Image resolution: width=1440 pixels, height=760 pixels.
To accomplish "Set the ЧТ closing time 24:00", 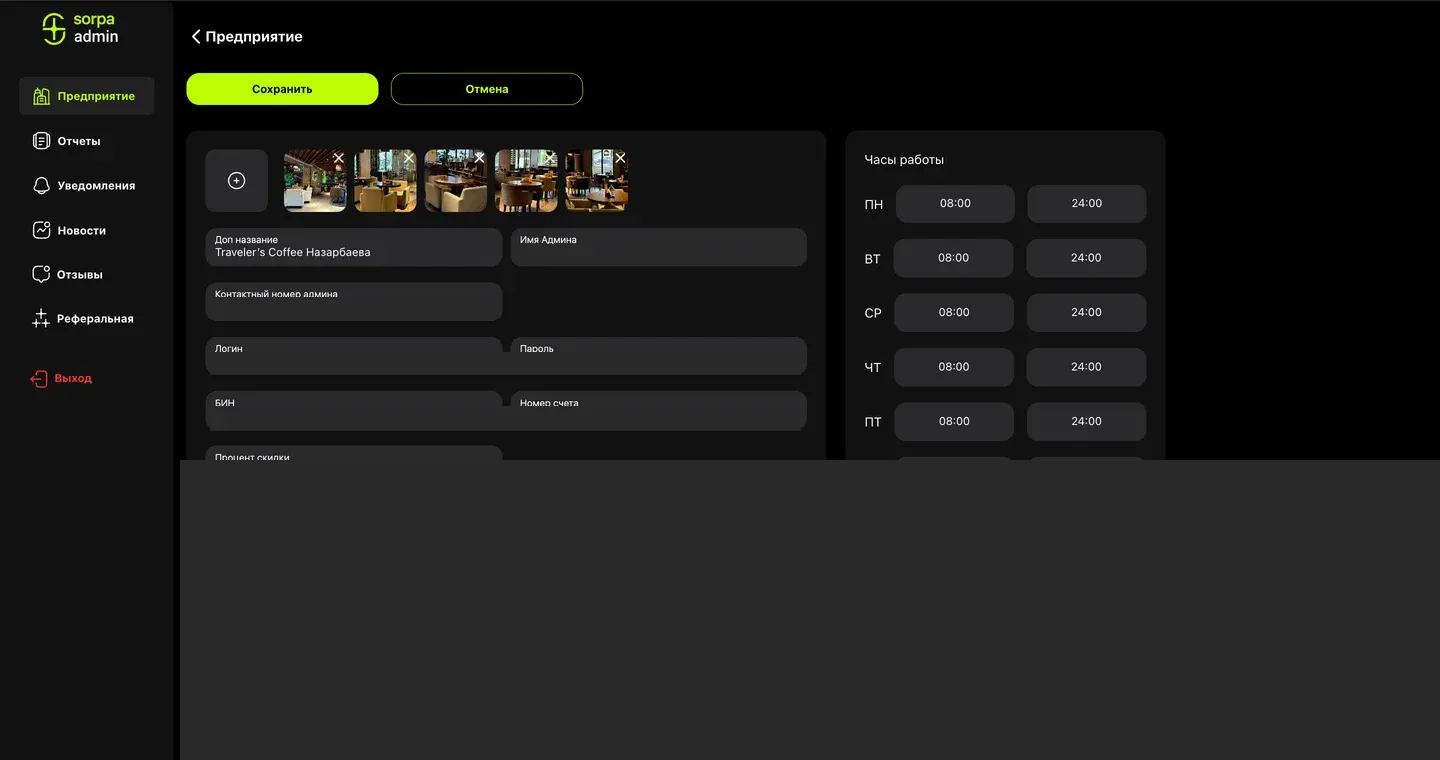I will 1086,367.
